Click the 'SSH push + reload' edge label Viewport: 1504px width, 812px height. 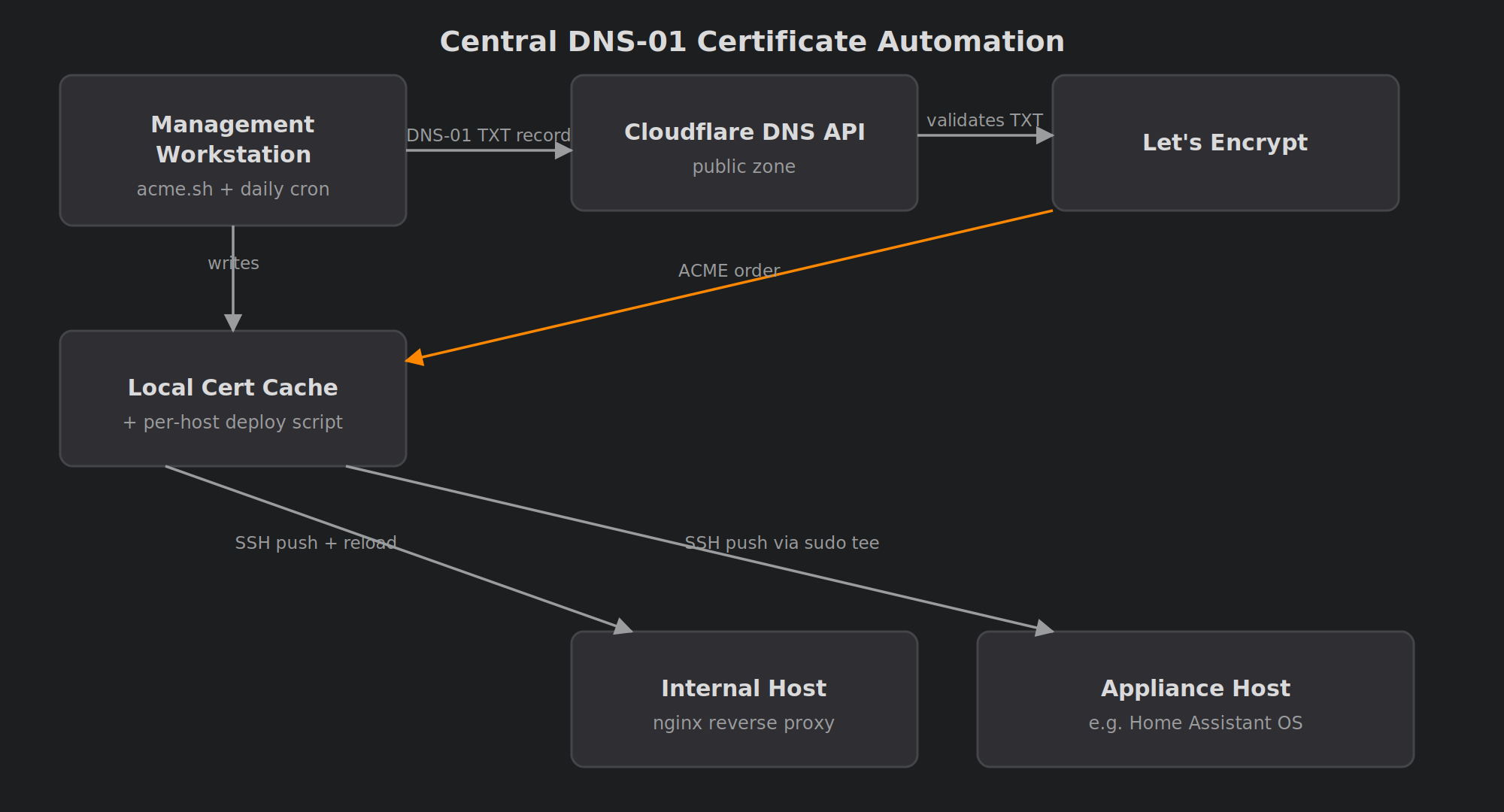pyautogui.click(x=316, y=543)
